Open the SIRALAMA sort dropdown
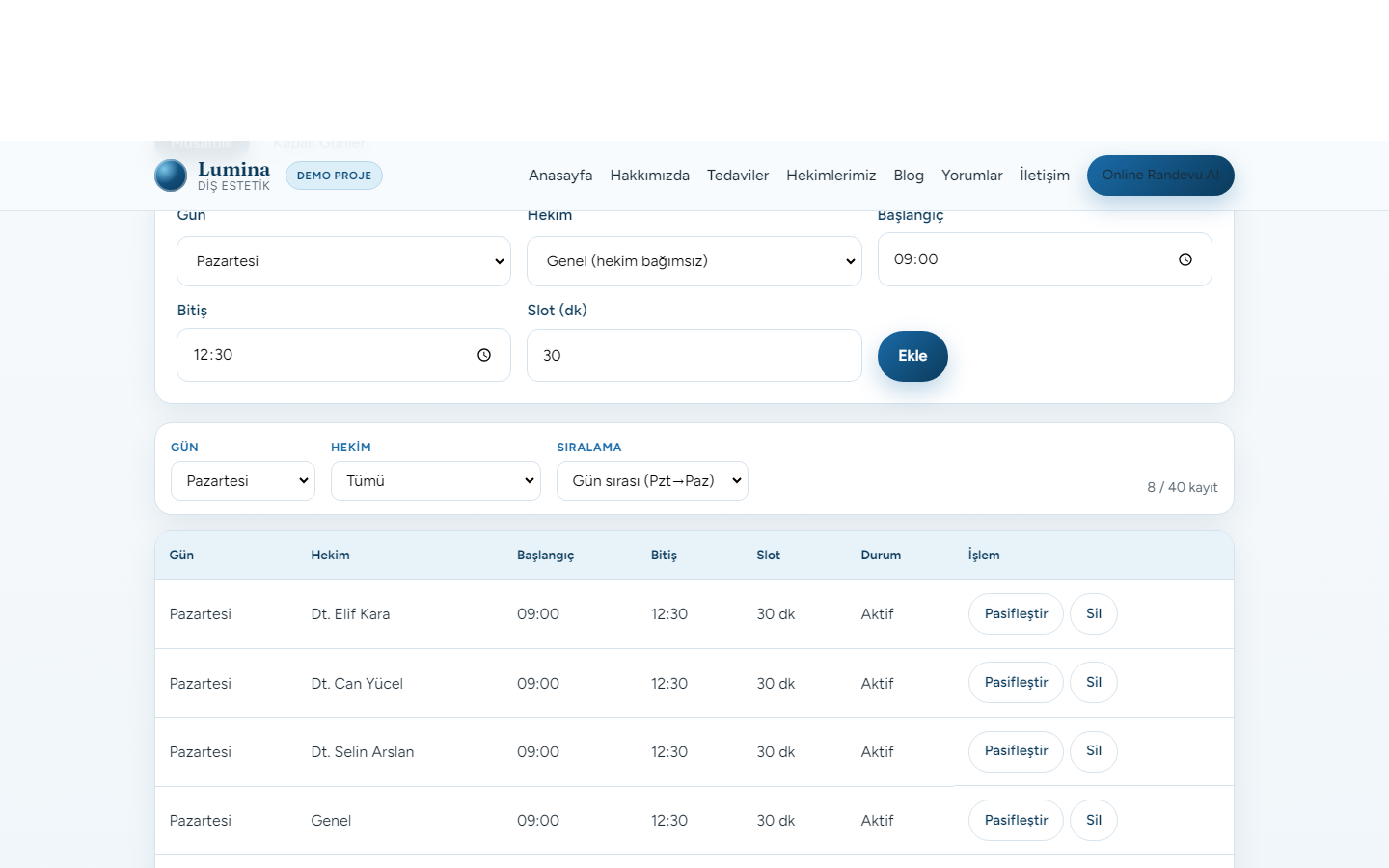The height and width of the screenshot is (868, 1389). coord(652,481)
